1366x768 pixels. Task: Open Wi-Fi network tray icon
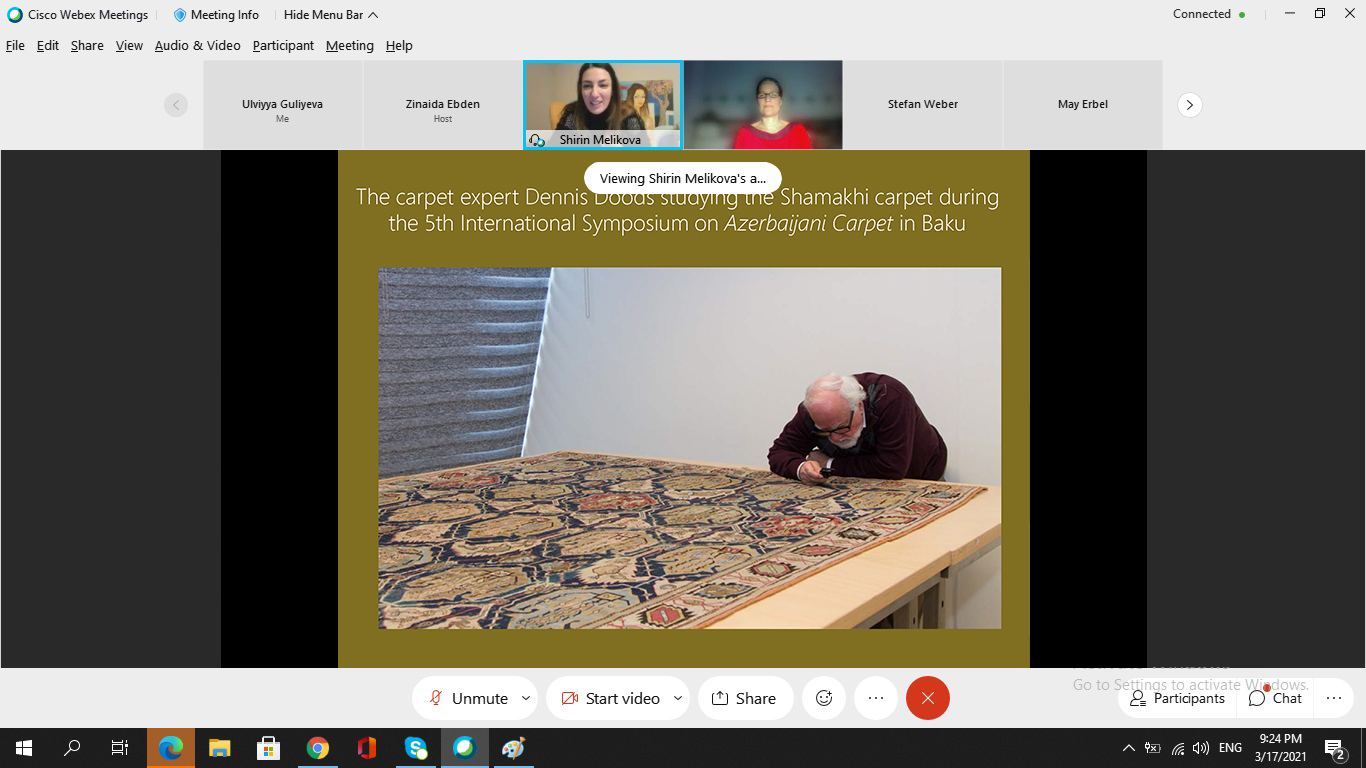click(x=1177, y=748)
